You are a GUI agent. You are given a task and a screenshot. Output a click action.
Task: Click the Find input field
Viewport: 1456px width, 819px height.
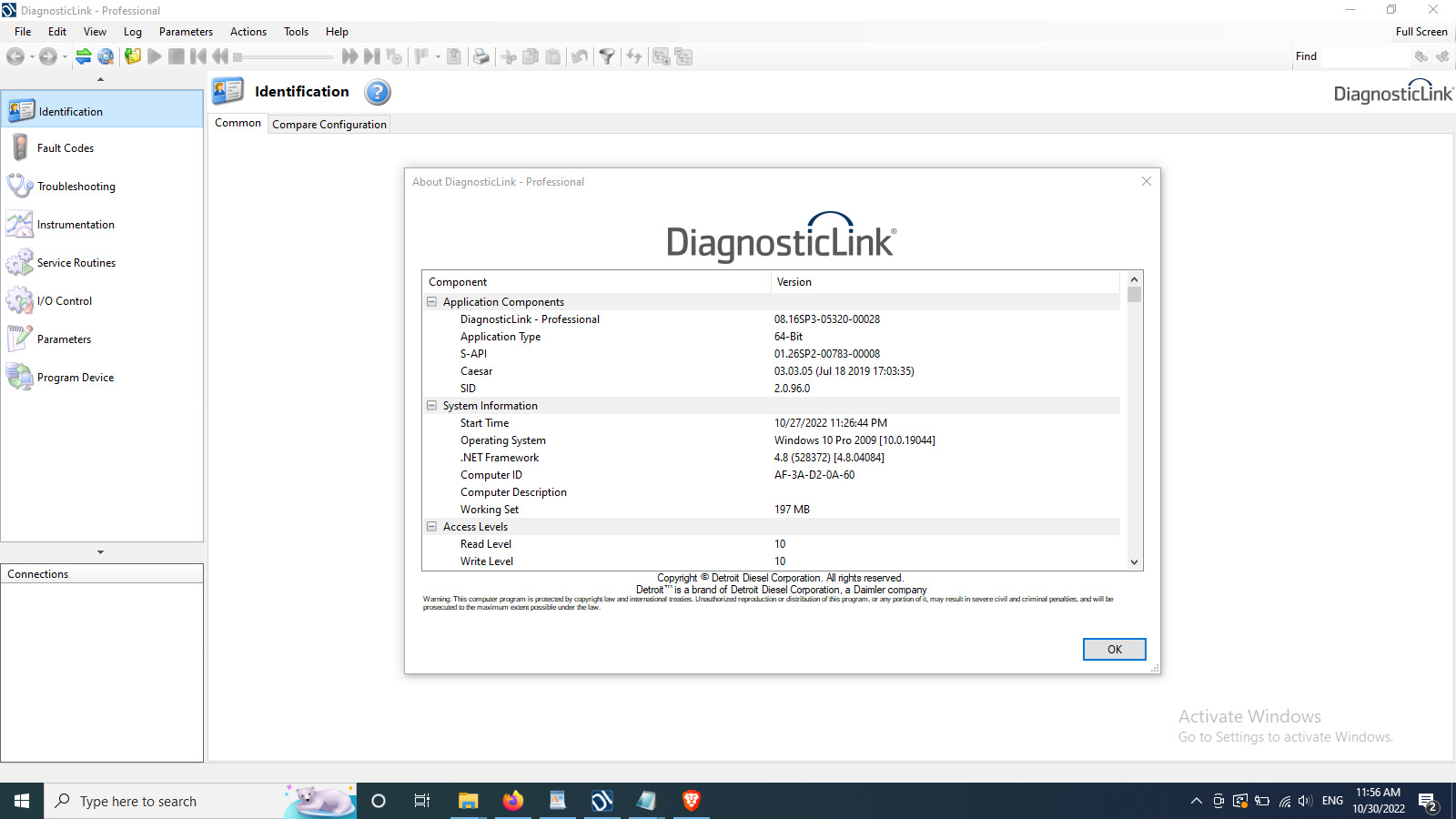(1363, 56)
